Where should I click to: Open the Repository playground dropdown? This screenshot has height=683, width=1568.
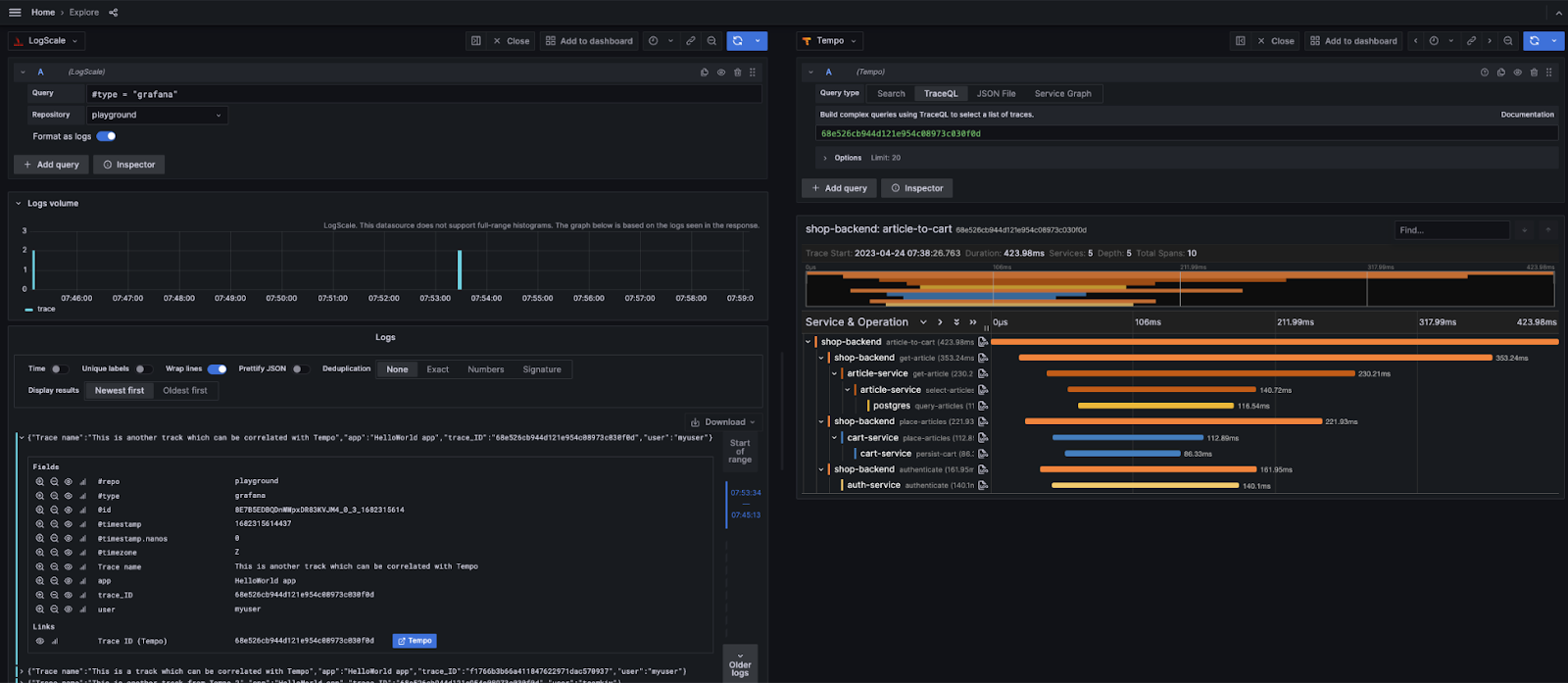[x=157, y=115]
